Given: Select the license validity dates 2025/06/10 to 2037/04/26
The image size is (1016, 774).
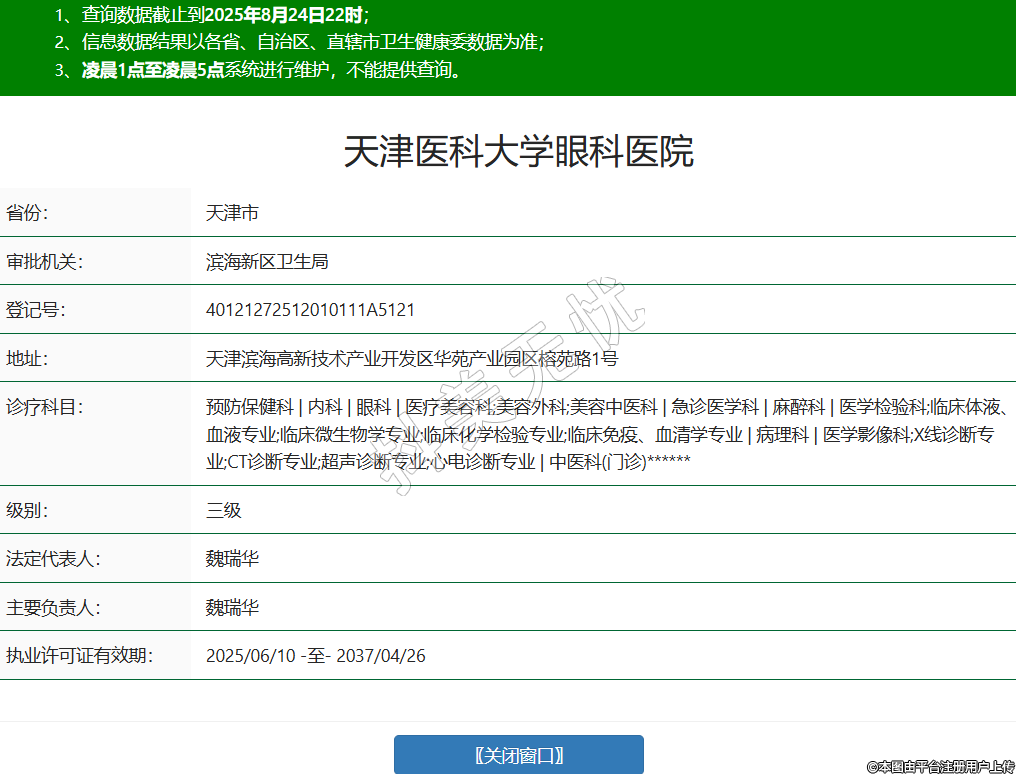Looking at the screenshot, I should coord(316,656).
